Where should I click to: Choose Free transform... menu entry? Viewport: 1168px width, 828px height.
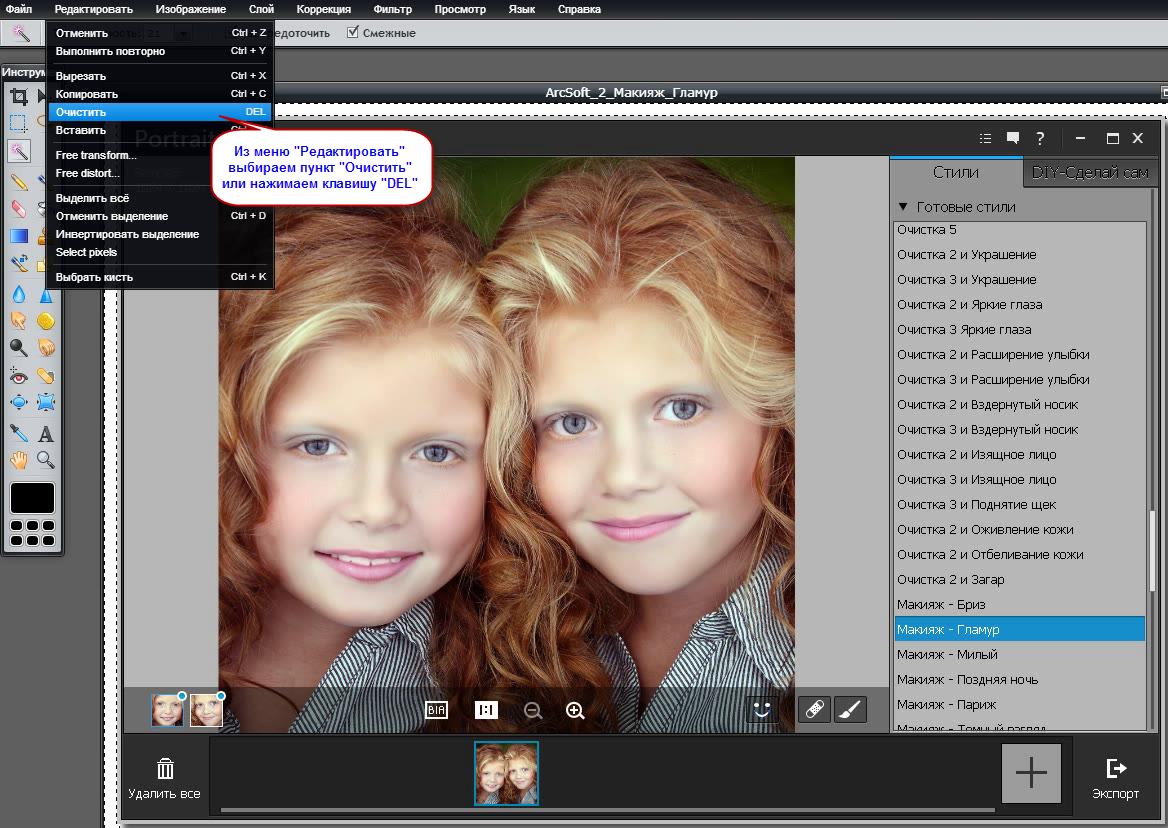[160, 155]
